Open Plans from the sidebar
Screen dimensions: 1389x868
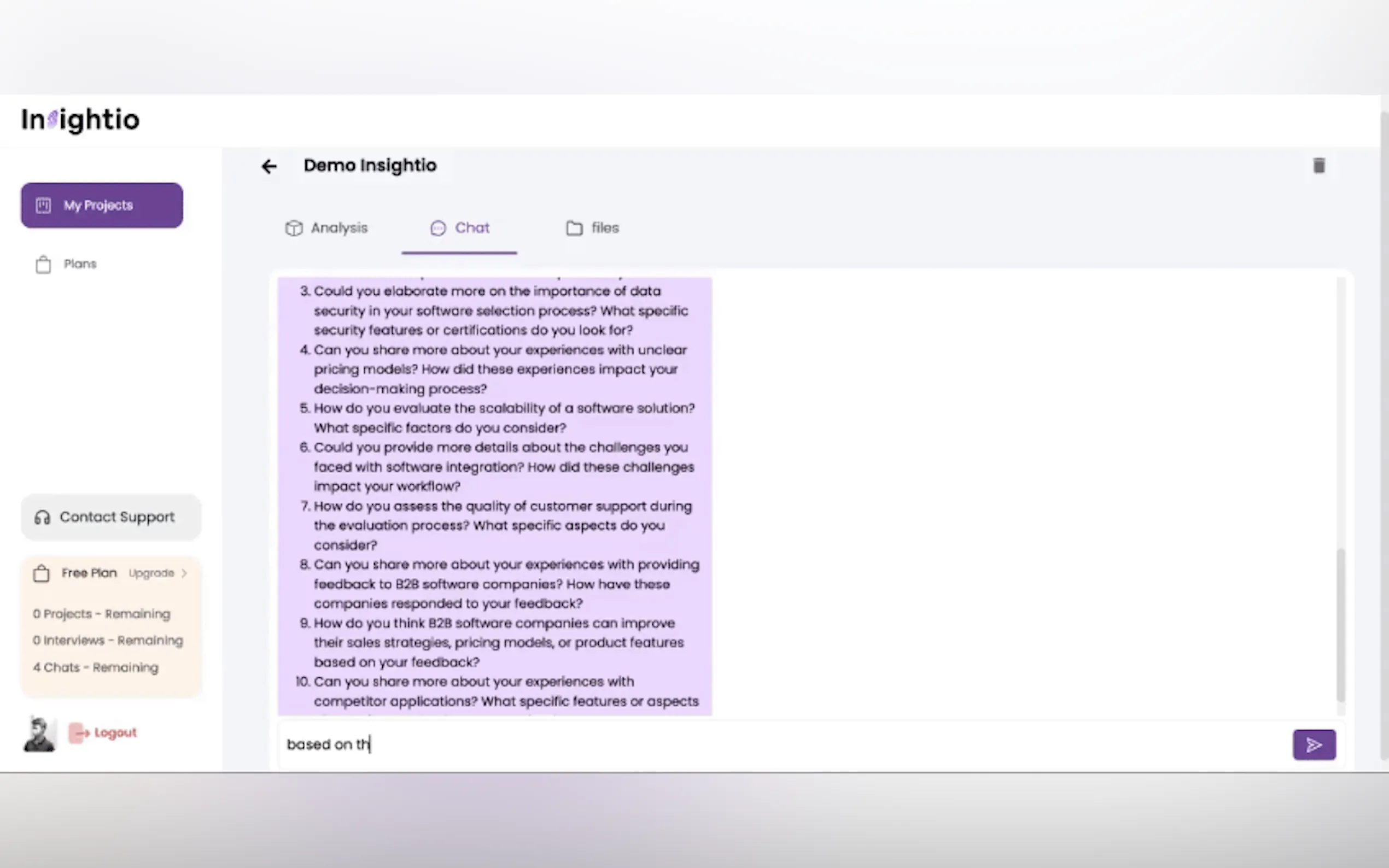pyautogui.click(x=80, y=264)
